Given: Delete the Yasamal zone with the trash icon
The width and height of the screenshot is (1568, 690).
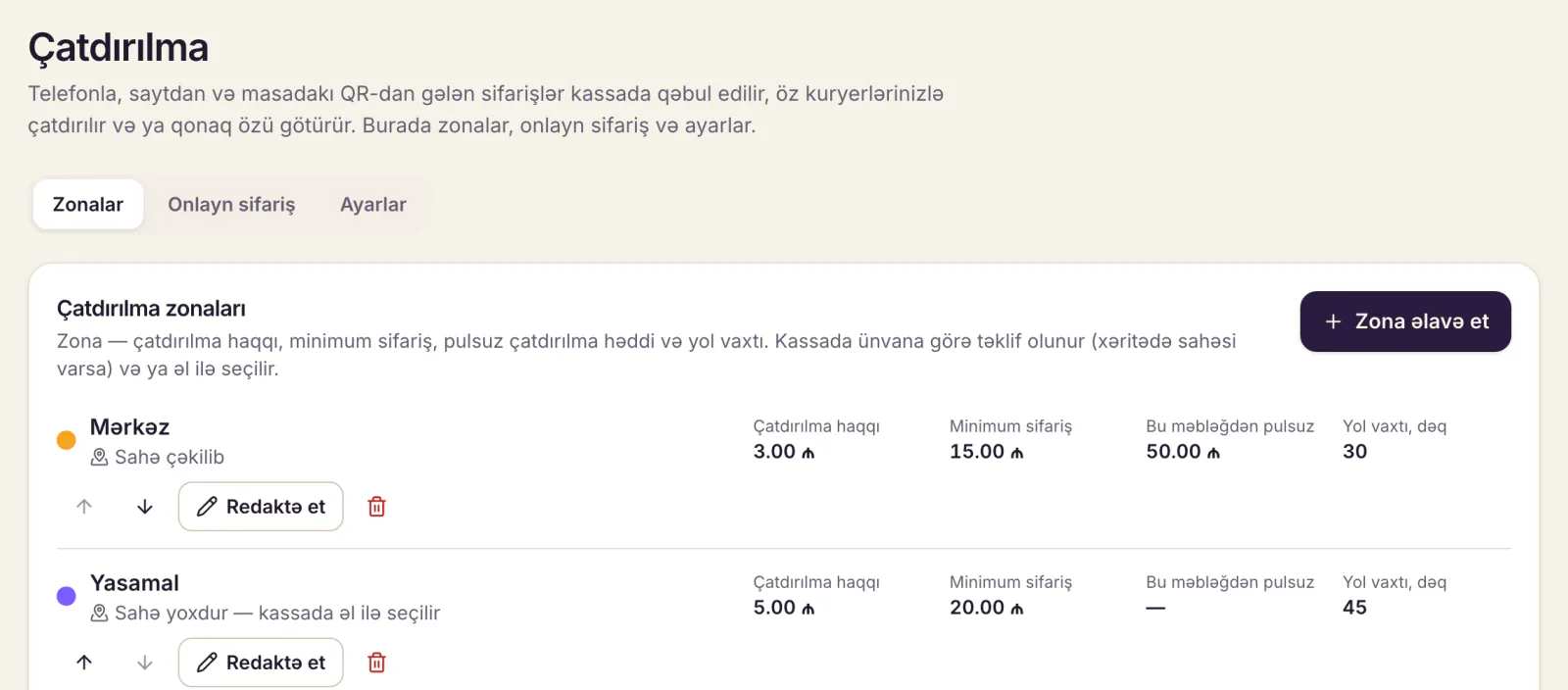Looking at the screenshot, I should click(376, 663).
